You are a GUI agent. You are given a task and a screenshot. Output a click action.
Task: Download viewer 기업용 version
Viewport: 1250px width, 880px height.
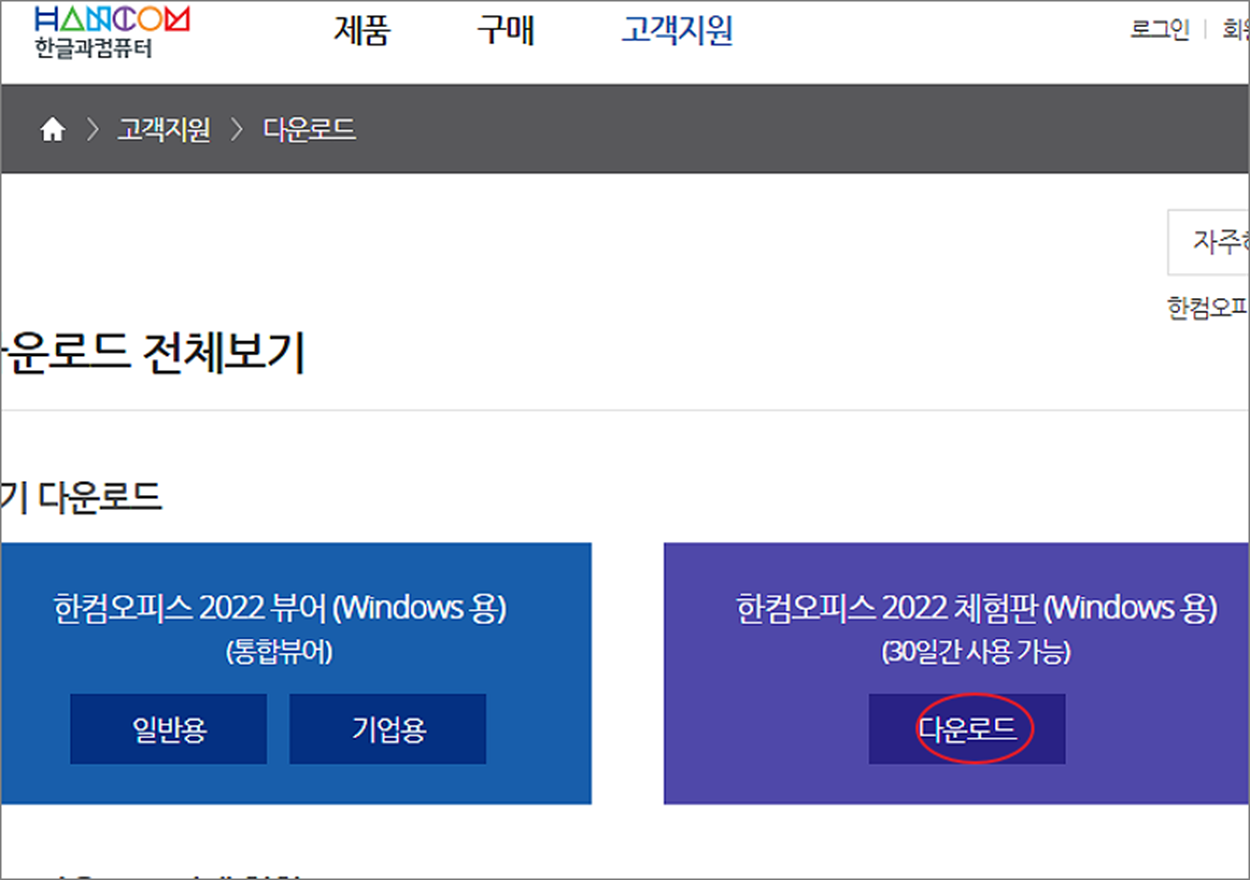[388, 729]
